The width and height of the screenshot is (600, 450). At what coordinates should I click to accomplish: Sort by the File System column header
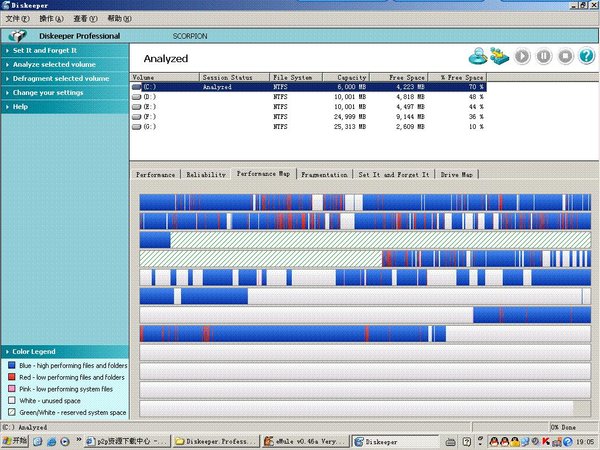click(x=296, y=77)
